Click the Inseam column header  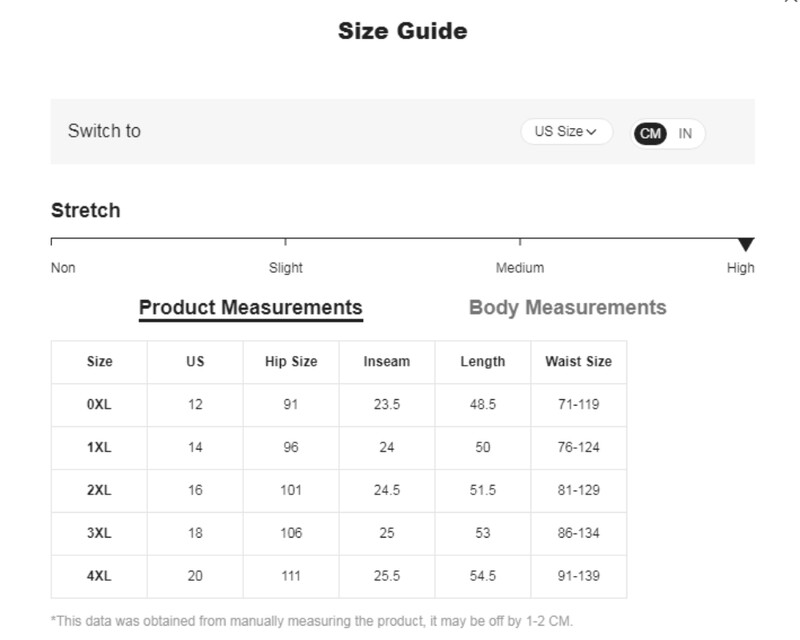387,362
